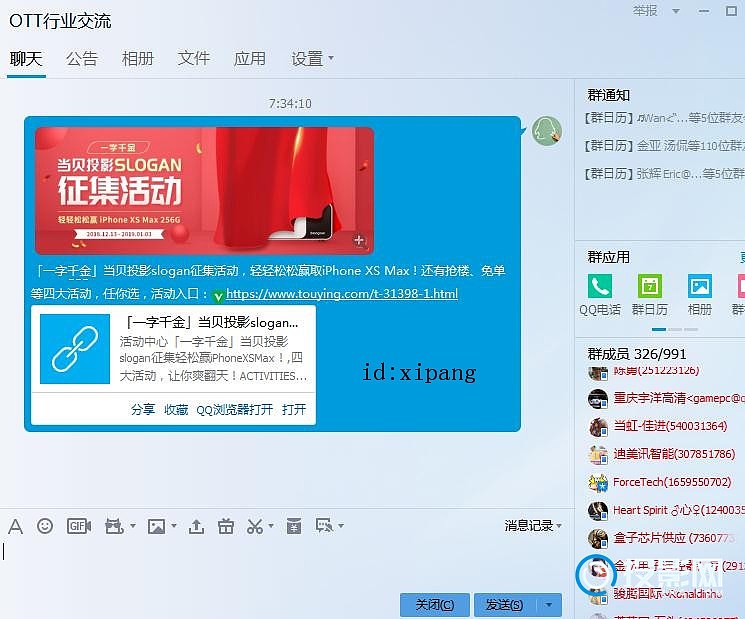Click 打开 on the link card
This screenshot has width=745, height=619.
pos(294,409)
